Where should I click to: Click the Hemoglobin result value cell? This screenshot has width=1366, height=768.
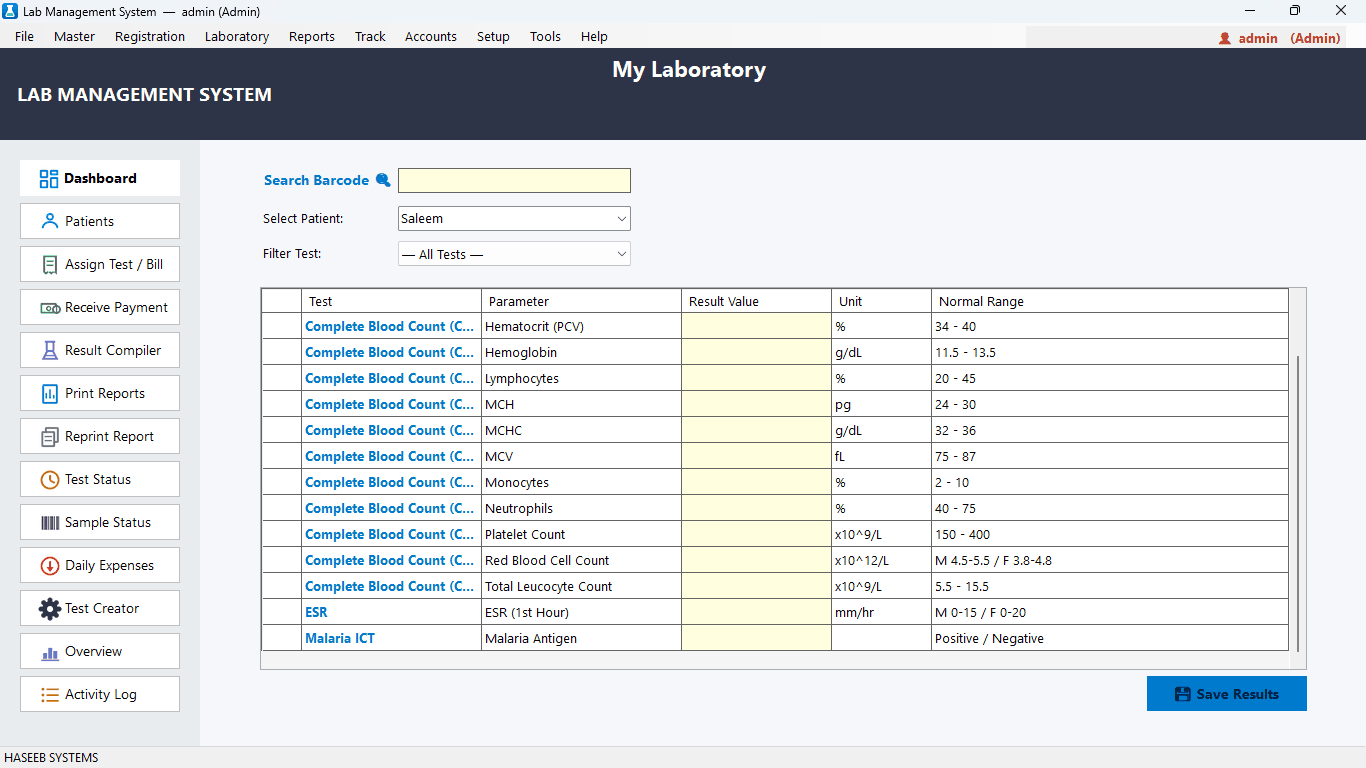[x=756, y=352]
